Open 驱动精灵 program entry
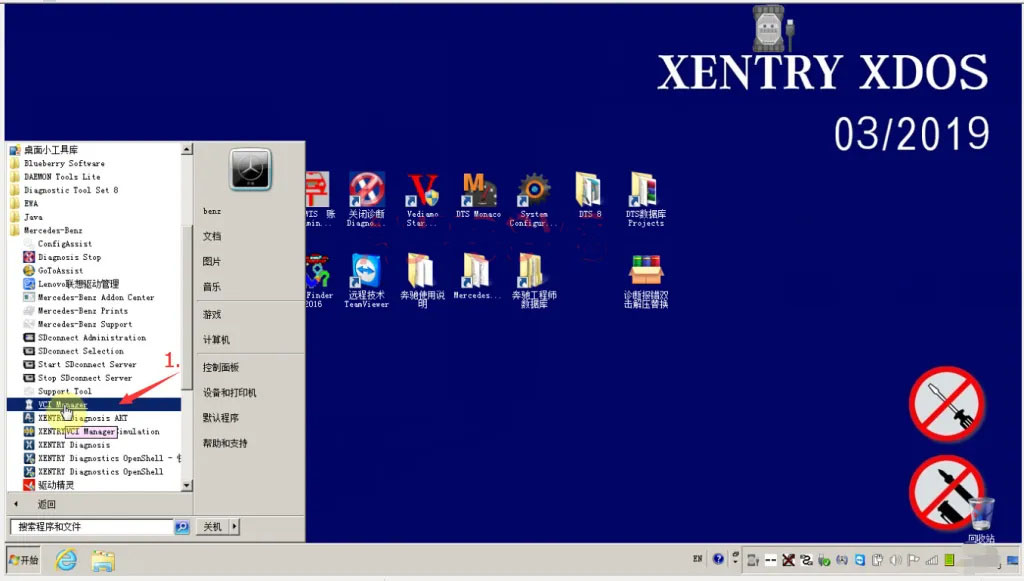Viewport: 1024px width, 581px height. 49,485
